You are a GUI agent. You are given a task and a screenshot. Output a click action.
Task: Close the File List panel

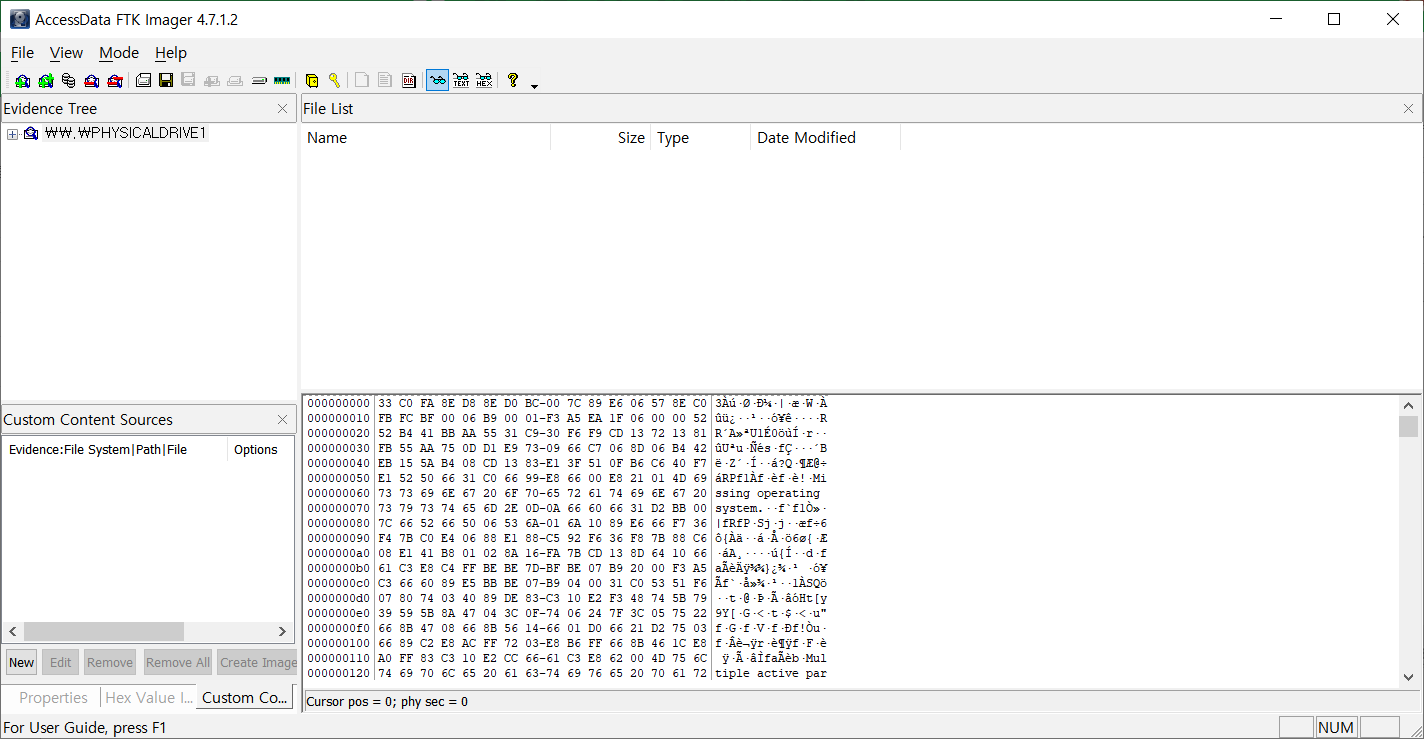(1409, 109)
